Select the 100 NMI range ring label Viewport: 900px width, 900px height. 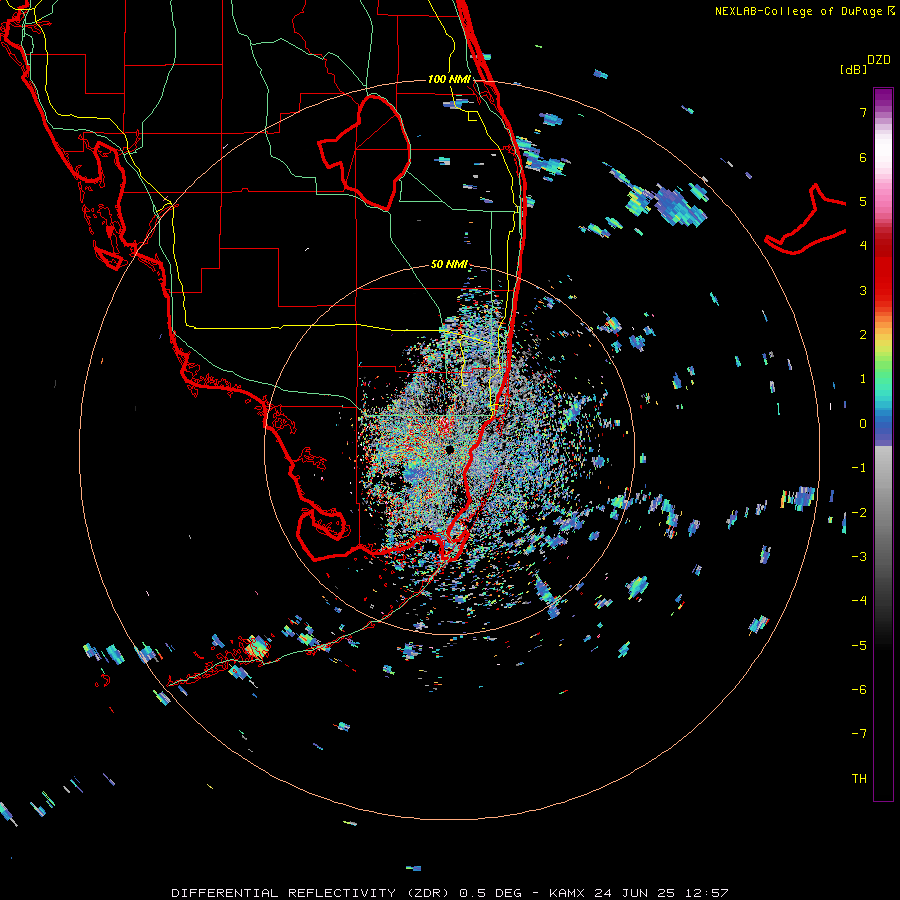tap(449, 79)
